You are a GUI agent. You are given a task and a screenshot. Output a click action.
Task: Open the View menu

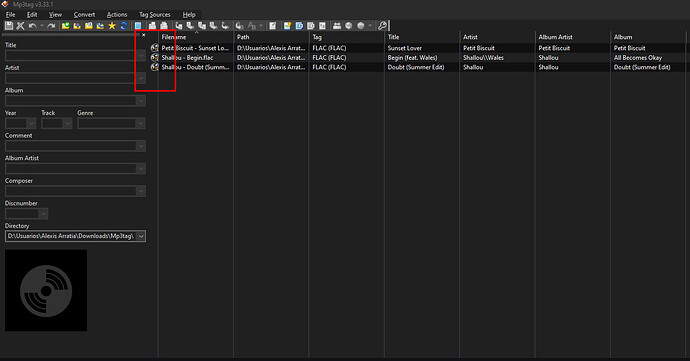(55, 15)
